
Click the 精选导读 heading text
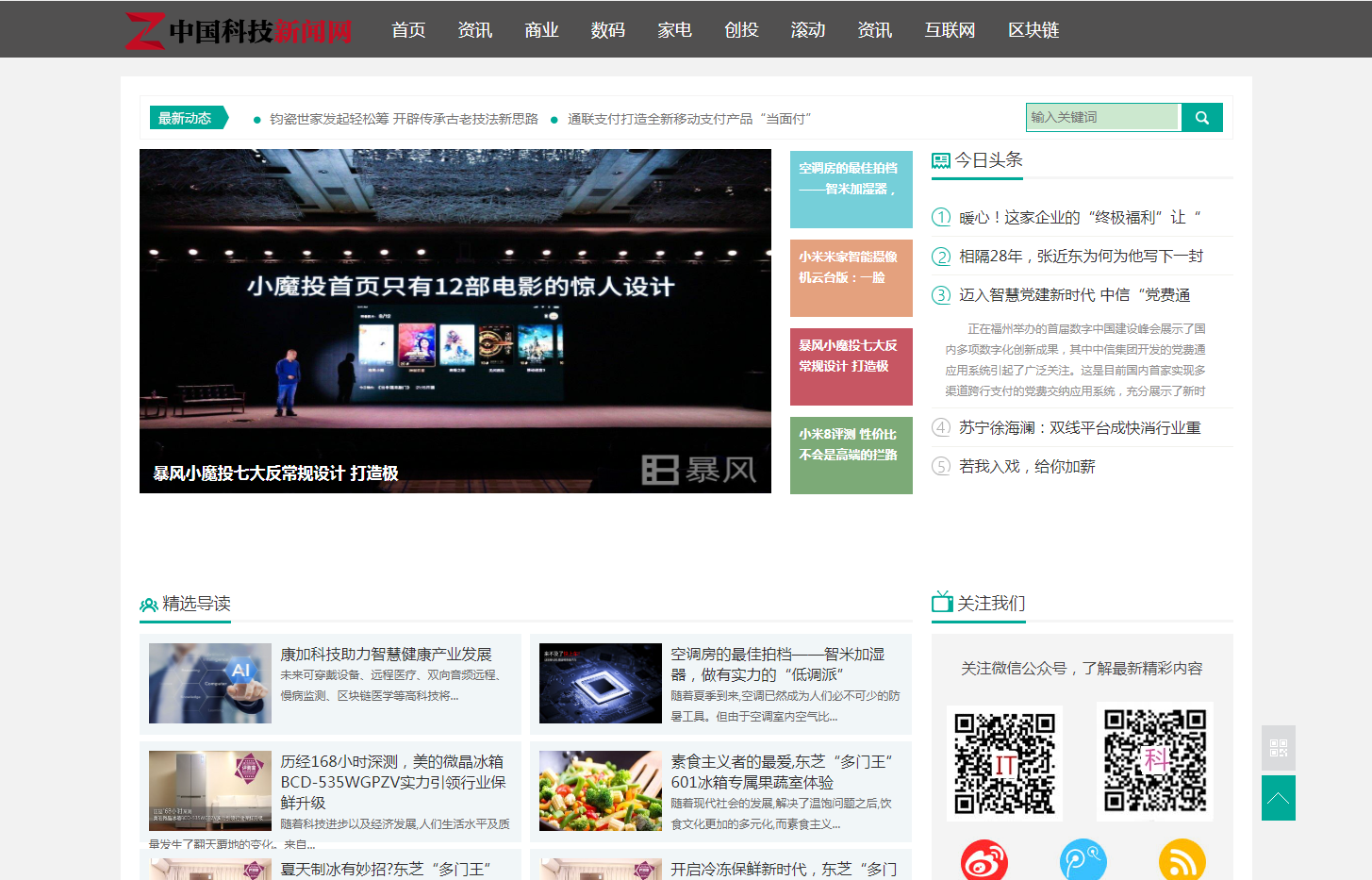196,604
